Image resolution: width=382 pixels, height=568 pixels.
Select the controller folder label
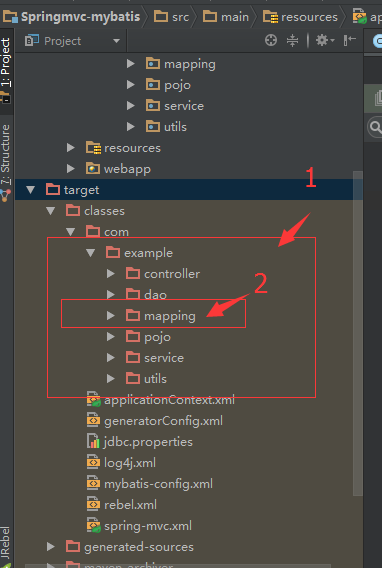coord(172,274)
